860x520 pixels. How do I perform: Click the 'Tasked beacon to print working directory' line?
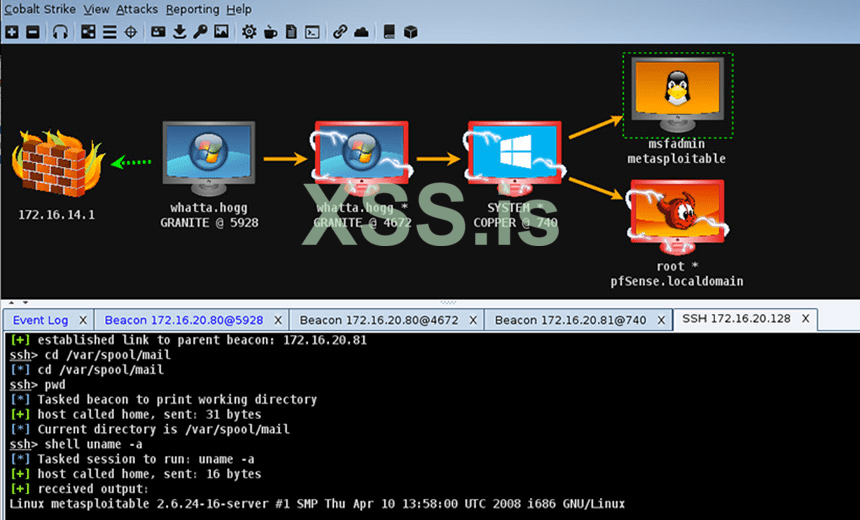[163, 399]
